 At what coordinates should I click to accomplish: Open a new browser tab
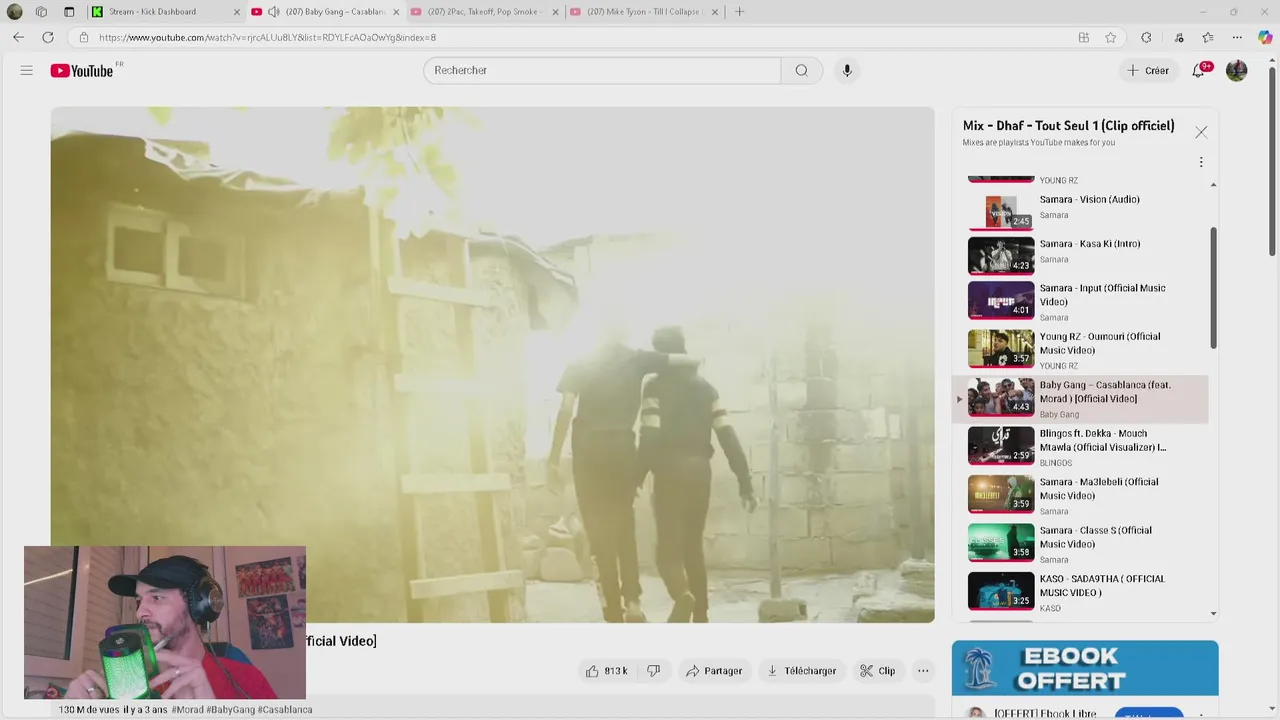pyautogui.click(x=739, y=12)
